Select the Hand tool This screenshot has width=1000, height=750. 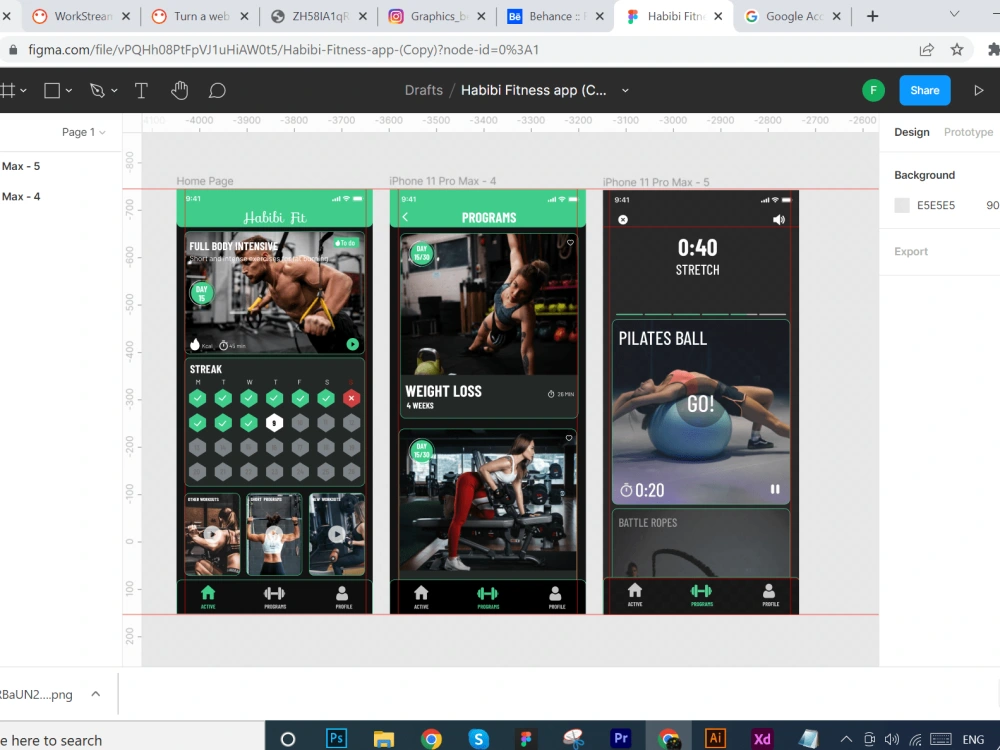pos(180,91)
